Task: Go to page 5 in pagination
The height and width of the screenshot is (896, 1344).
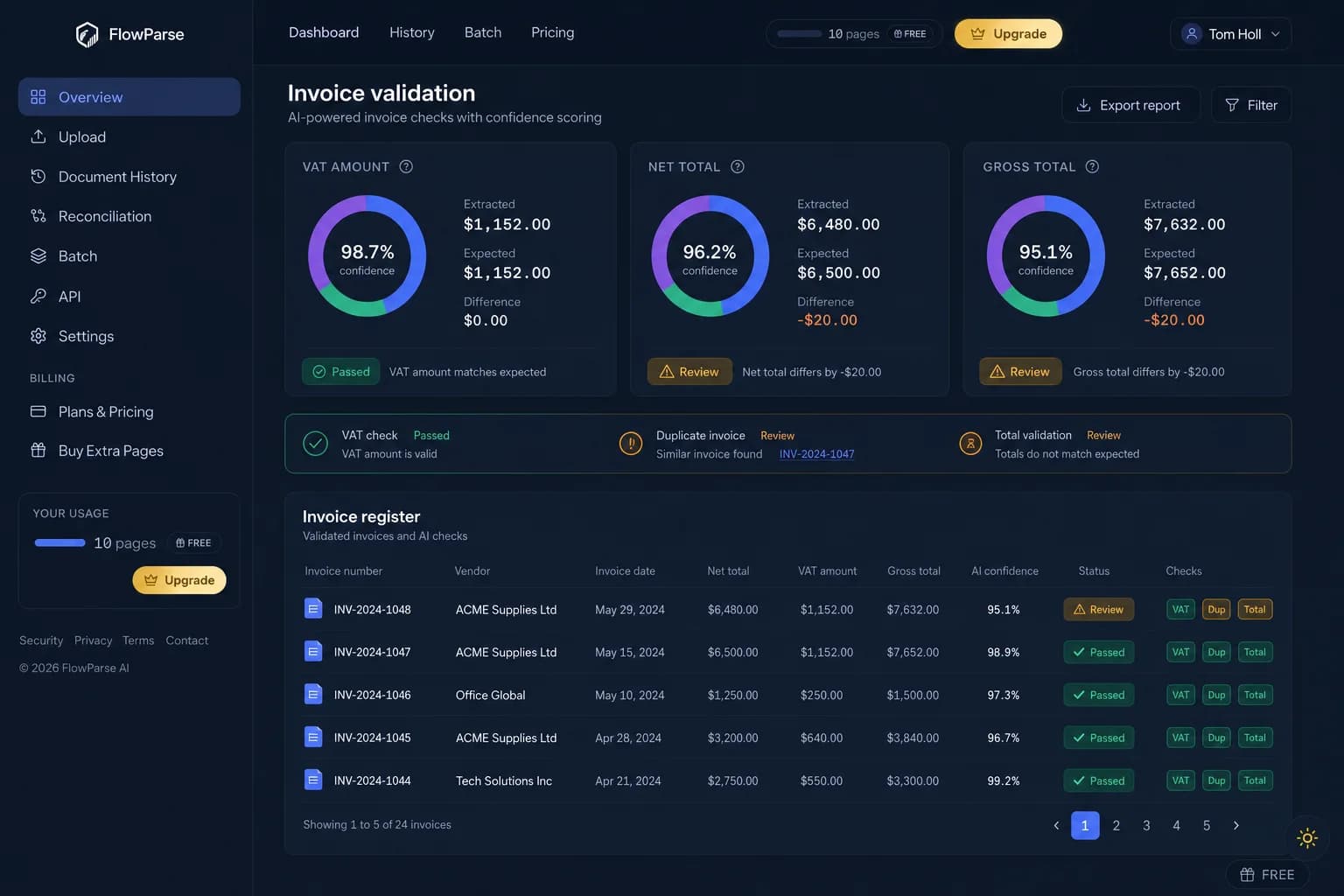Action: pyautogui.click(x=1206, y=825)
